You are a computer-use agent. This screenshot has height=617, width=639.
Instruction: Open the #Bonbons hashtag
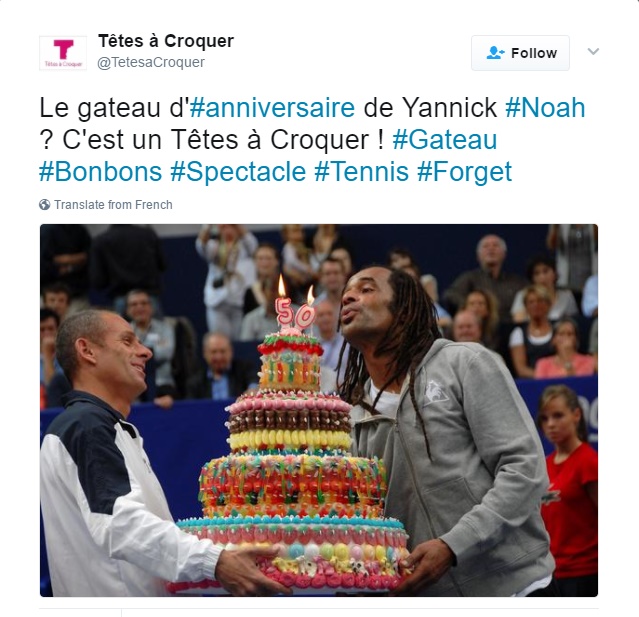pos(101,172)
